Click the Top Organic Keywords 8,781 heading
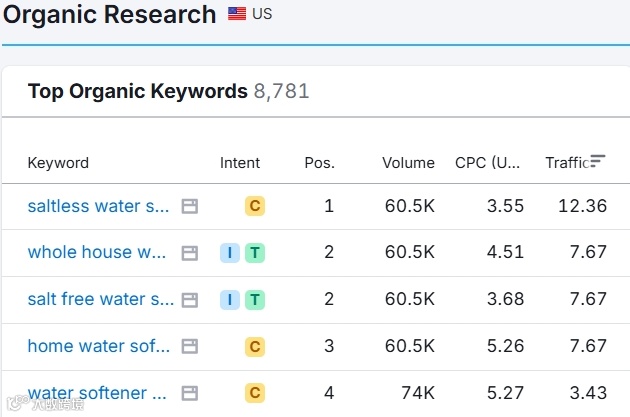The image size is (630, 417). [x=168, y=92]
